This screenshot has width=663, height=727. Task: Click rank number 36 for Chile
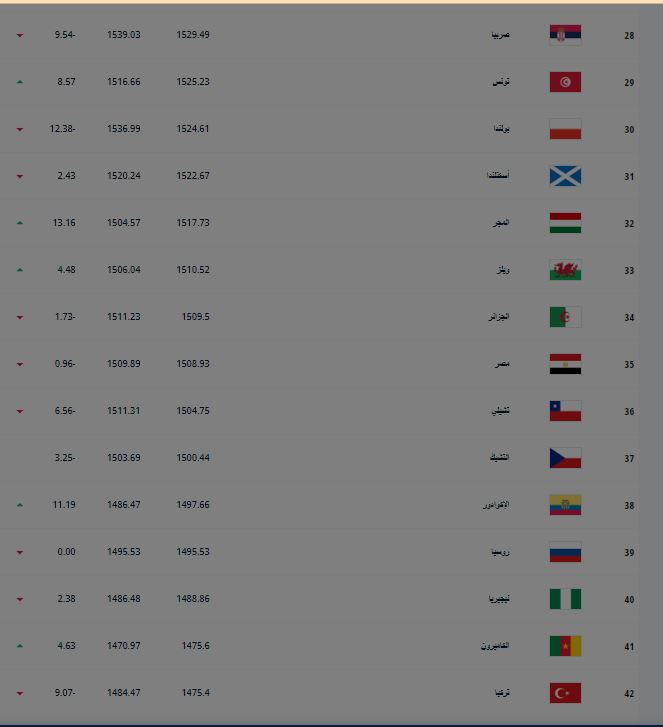point(629,412)
